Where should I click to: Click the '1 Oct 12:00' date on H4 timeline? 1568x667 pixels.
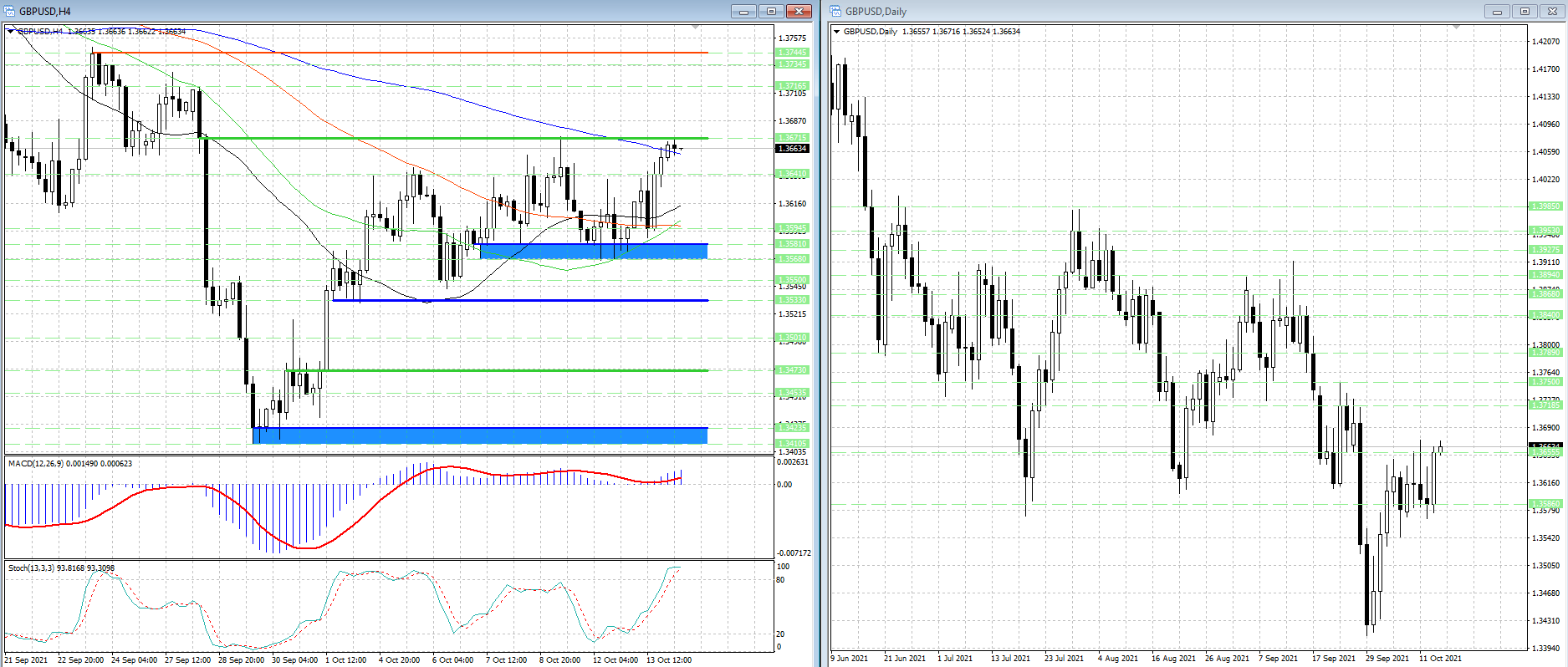coord(346,659)
